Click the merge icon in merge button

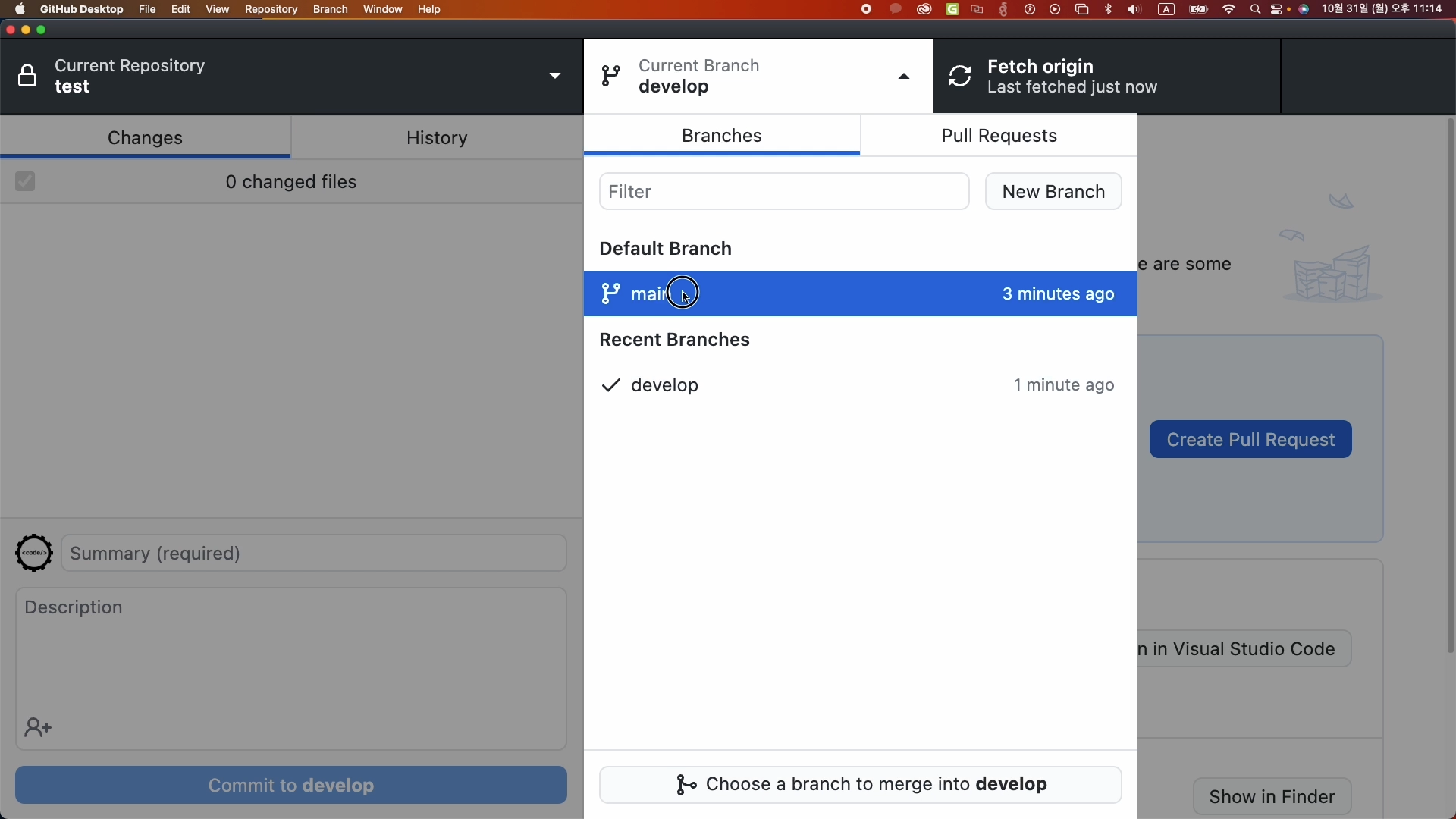(686, 786)
